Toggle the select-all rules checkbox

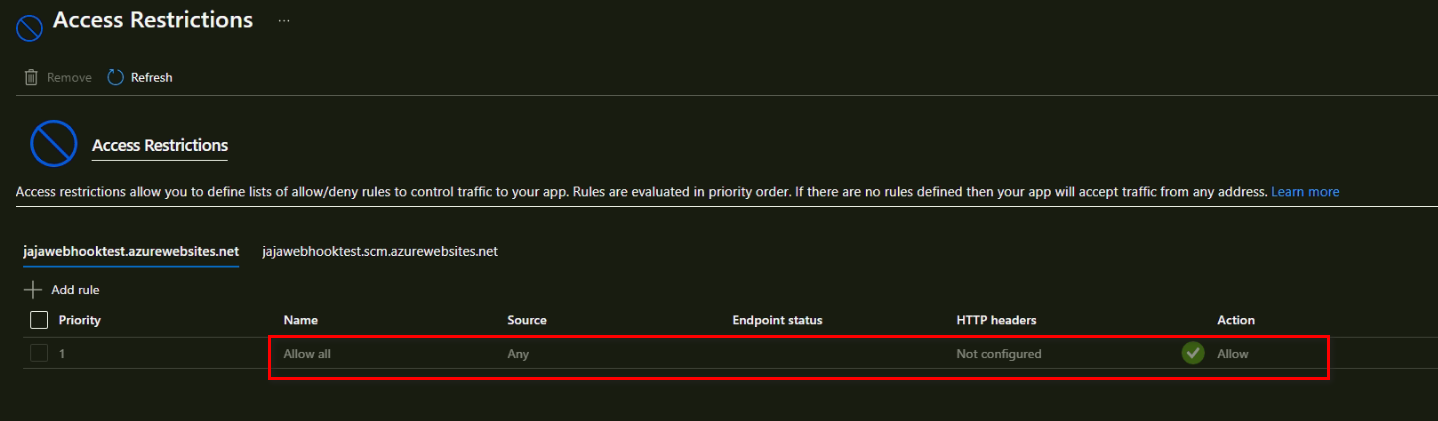point(39,320)
